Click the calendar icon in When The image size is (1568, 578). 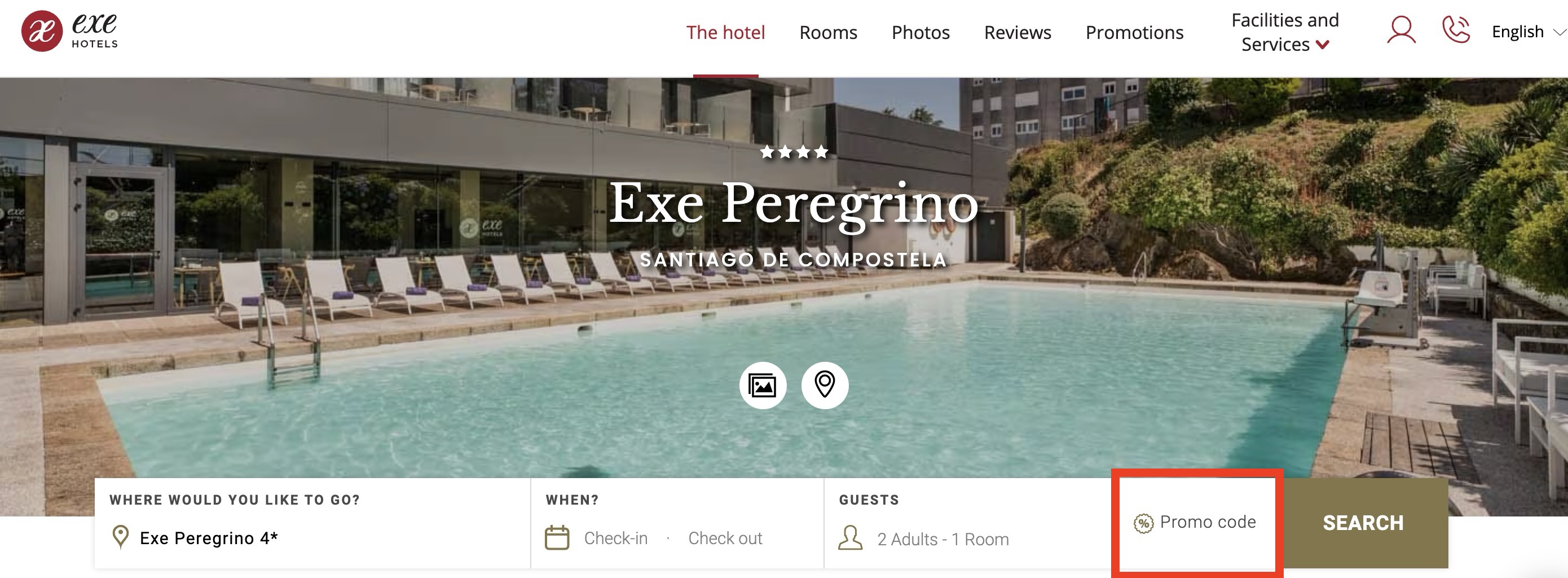pyautogui.click(x=556, y=538)
